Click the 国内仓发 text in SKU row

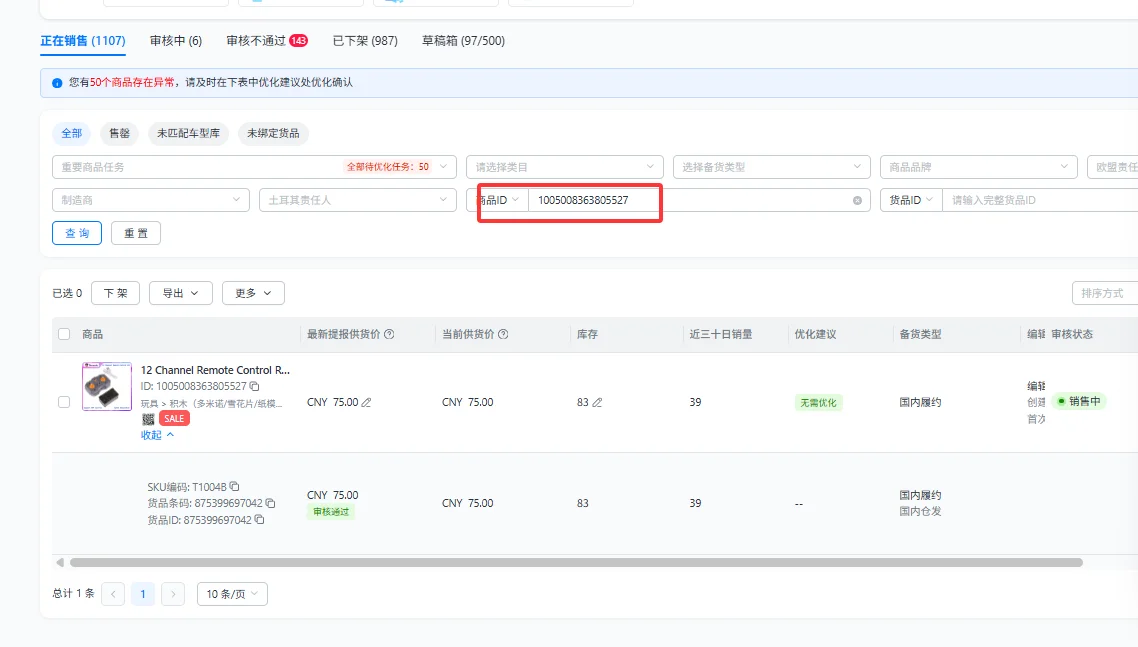920,511
